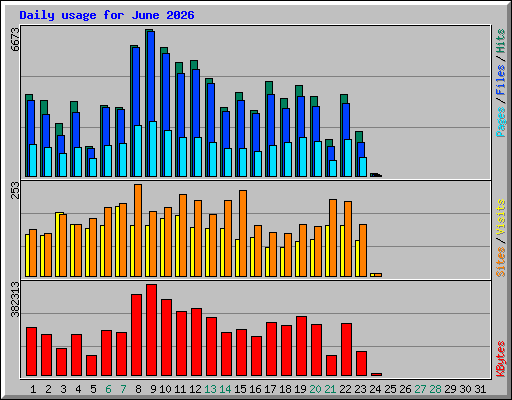Image resolution: width=512 pixels, height=400 pixels.
Task: Click the yellow Sites bar for day 7
Action: pyautogui.click(x=117, y=241)
